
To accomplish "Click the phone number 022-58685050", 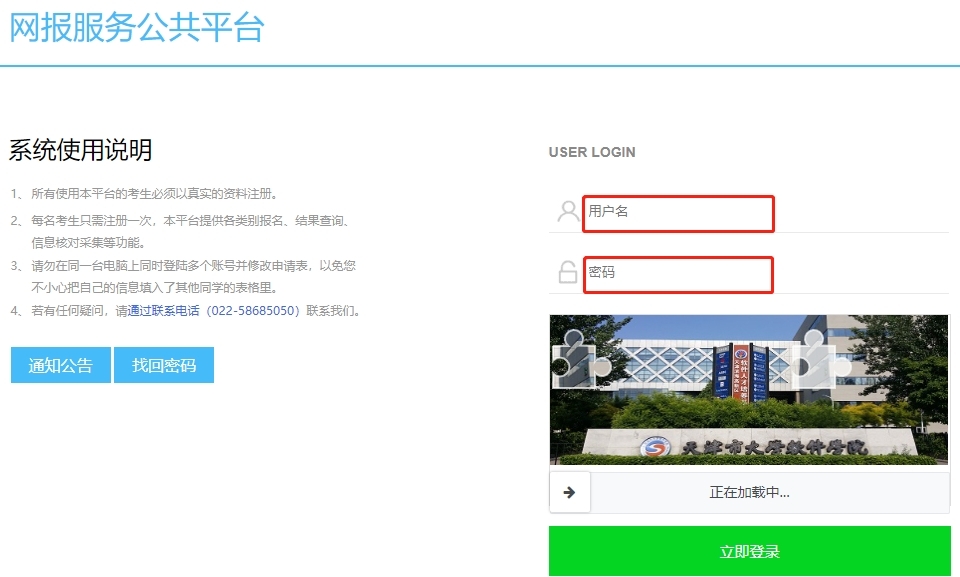I will 250,311.
